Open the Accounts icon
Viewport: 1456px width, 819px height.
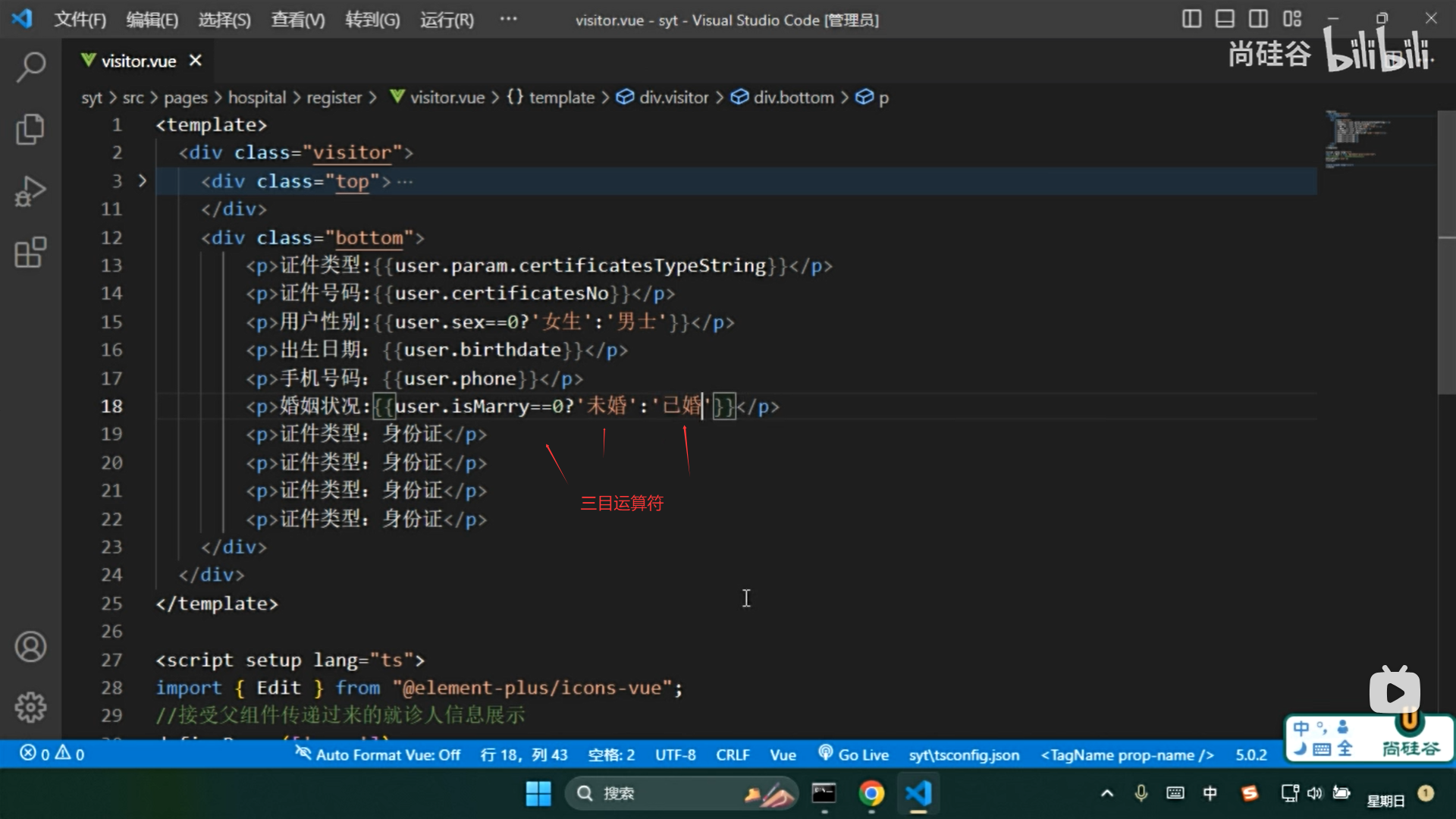pyautogui.click(x=30, y=647)
